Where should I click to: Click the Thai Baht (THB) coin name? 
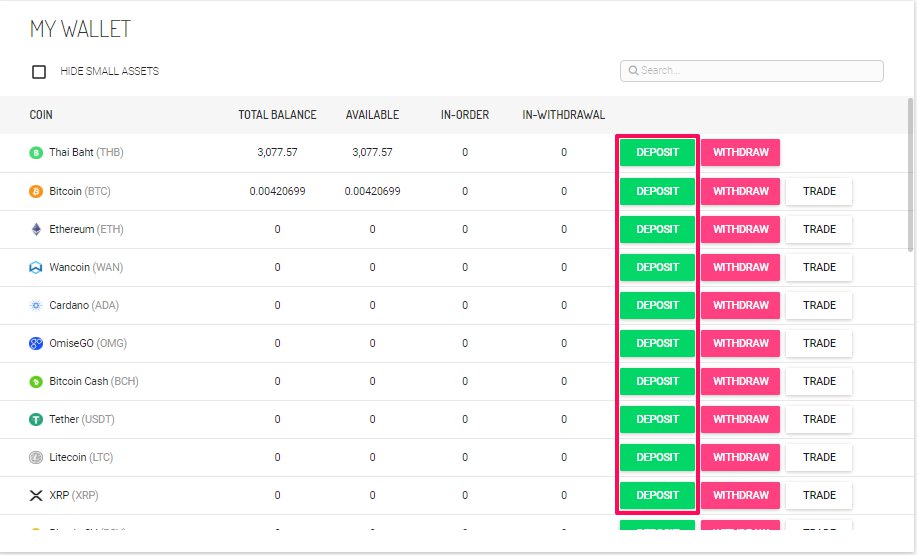86,152
